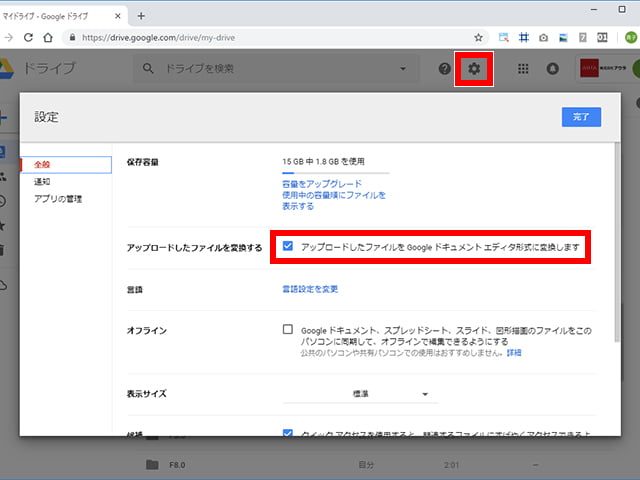Click the 完了 button
The width and height of the screenshot is (640, 480).
[x=581, y=117]
